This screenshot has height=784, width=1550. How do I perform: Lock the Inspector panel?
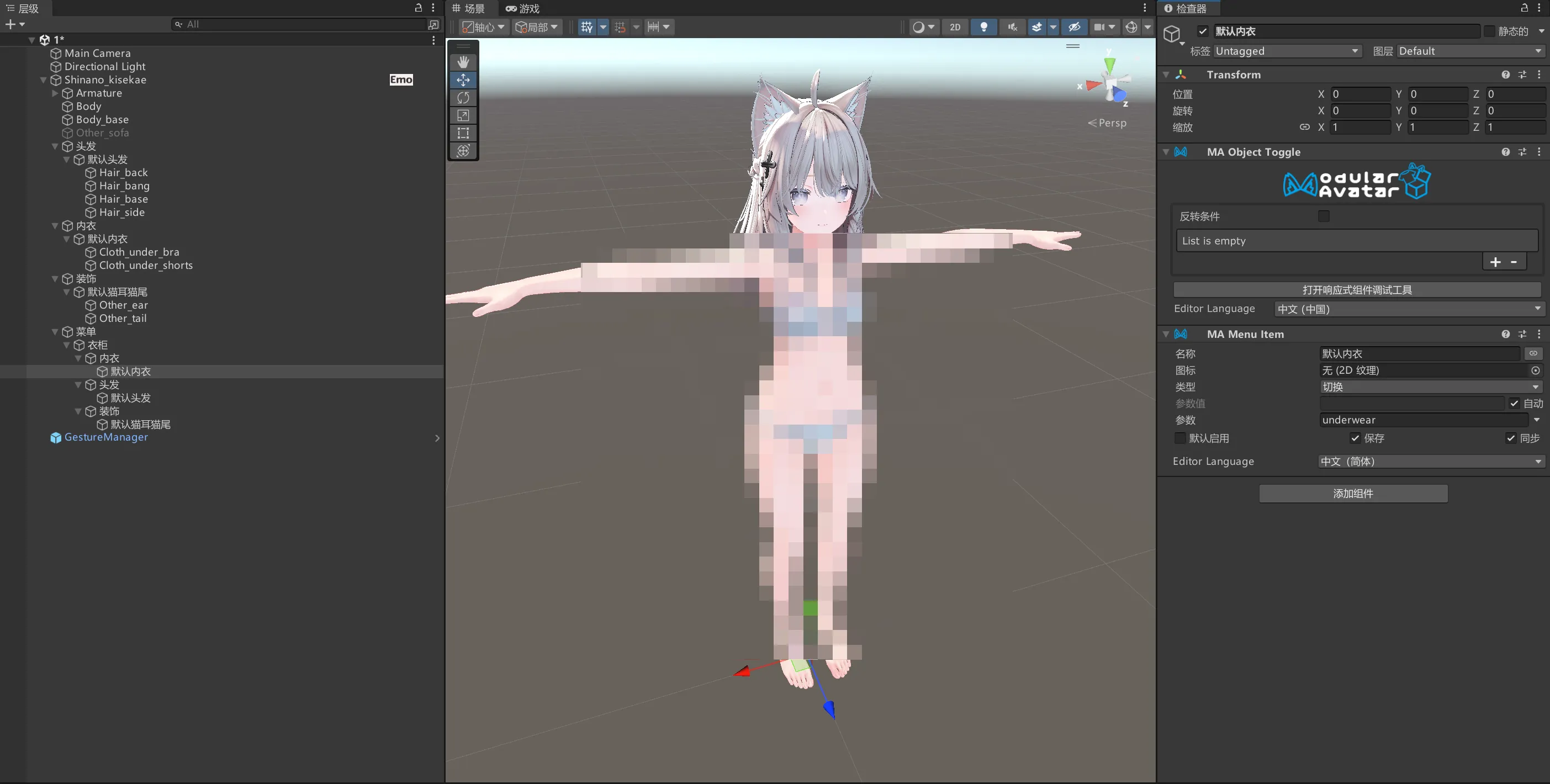[x=1525, y=8]
